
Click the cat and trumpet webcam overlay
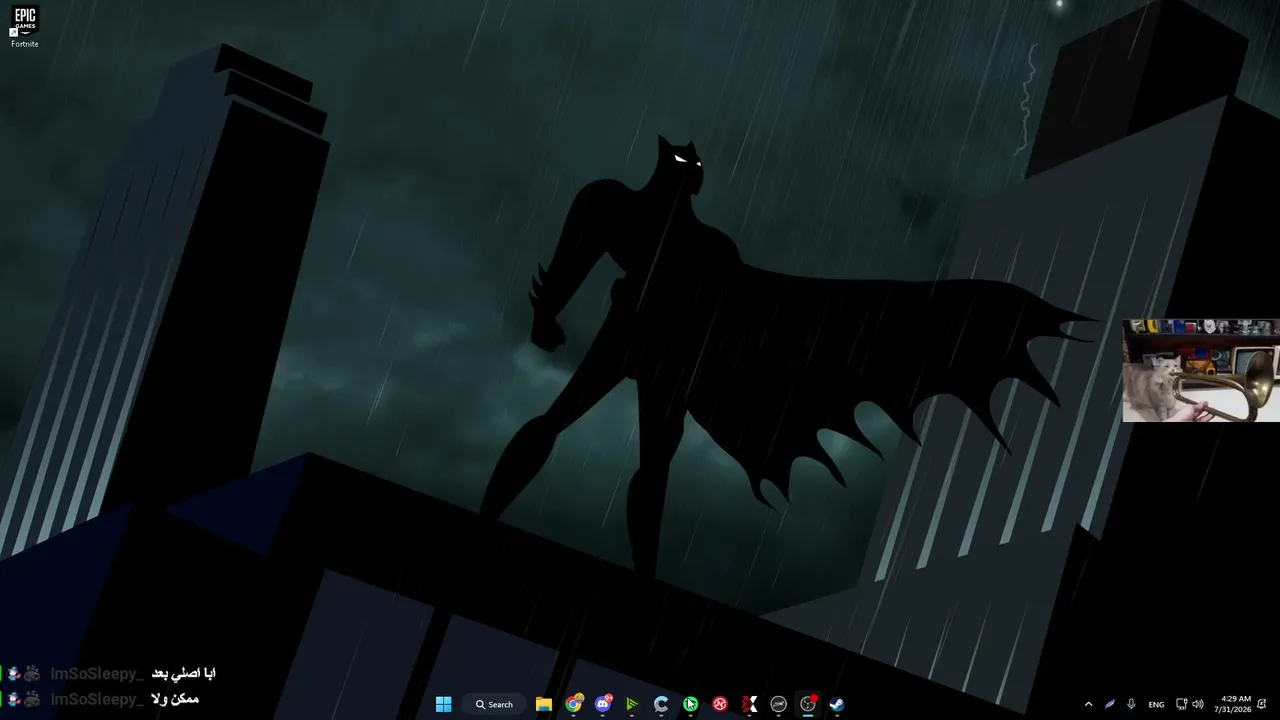(x=1201, y=371)
